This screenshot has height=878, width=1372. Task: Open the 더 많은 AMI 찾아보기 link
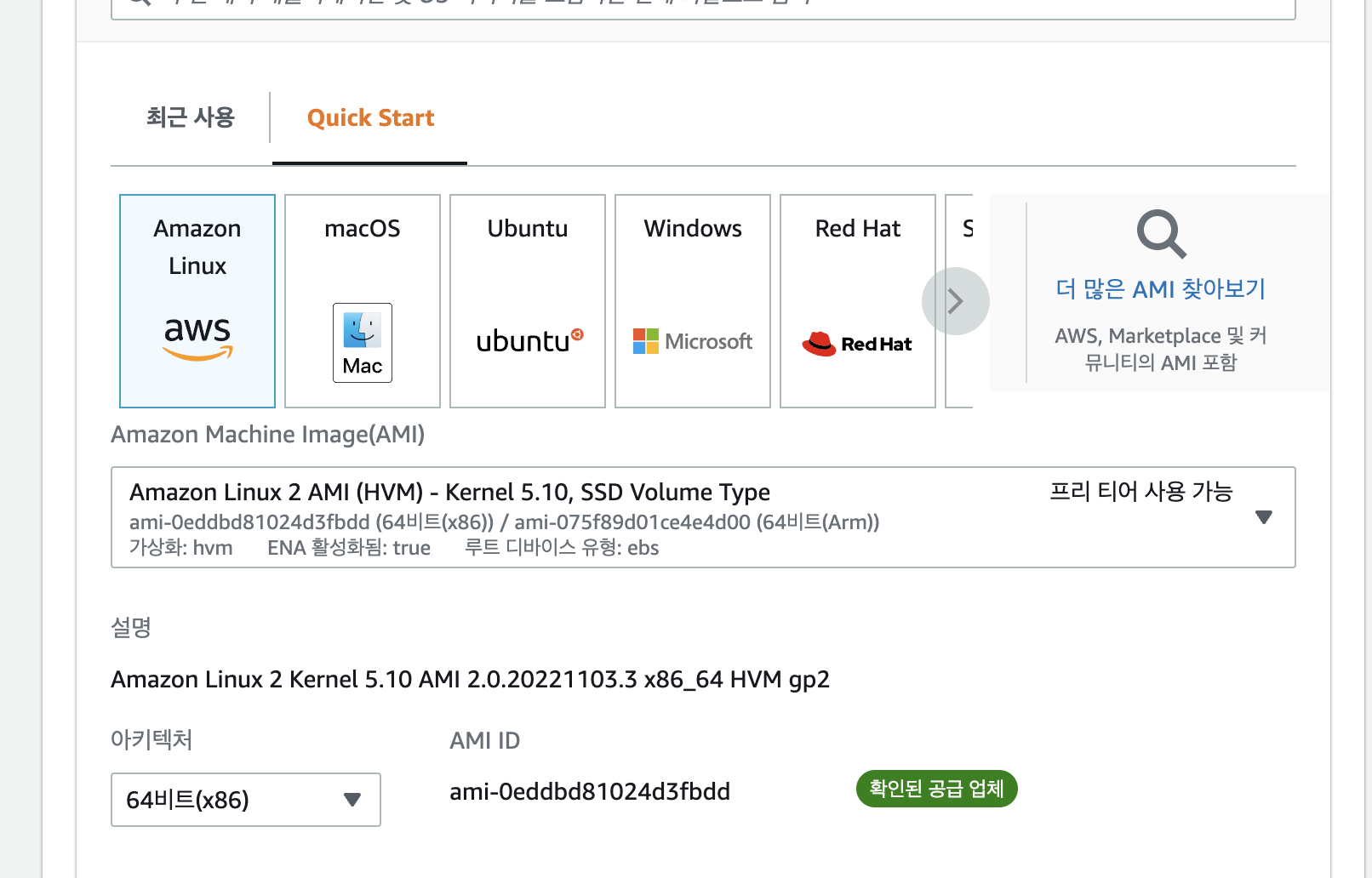1160,289
